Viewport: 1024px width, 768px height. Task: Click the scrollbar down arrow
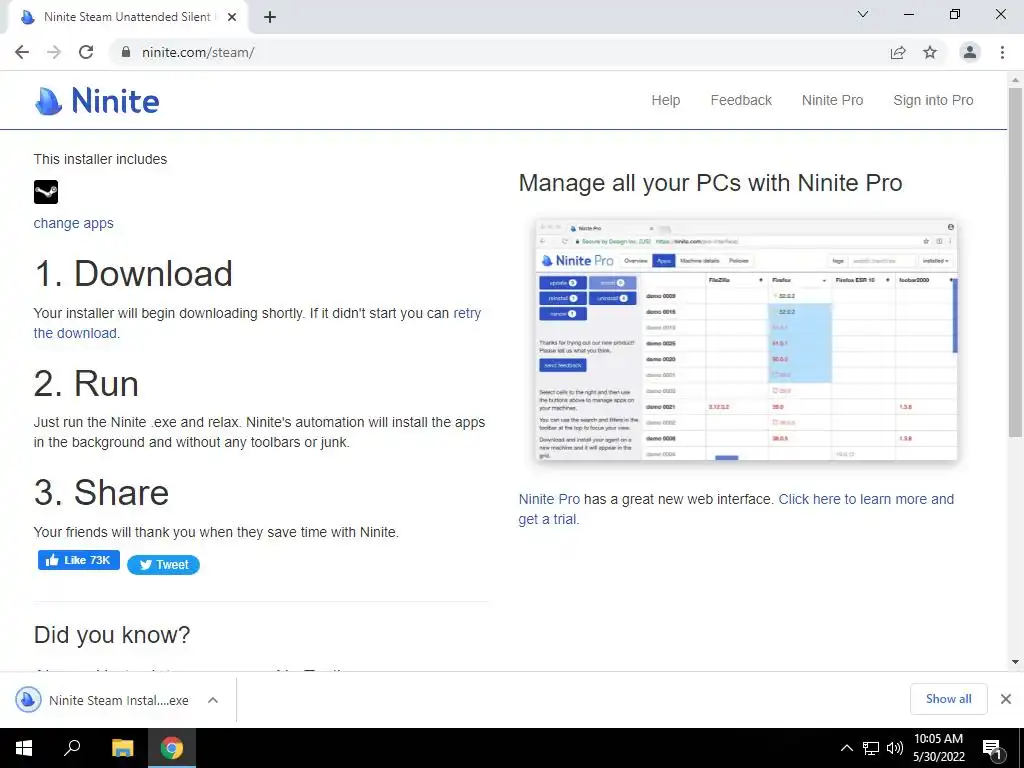click(1015, 662)
